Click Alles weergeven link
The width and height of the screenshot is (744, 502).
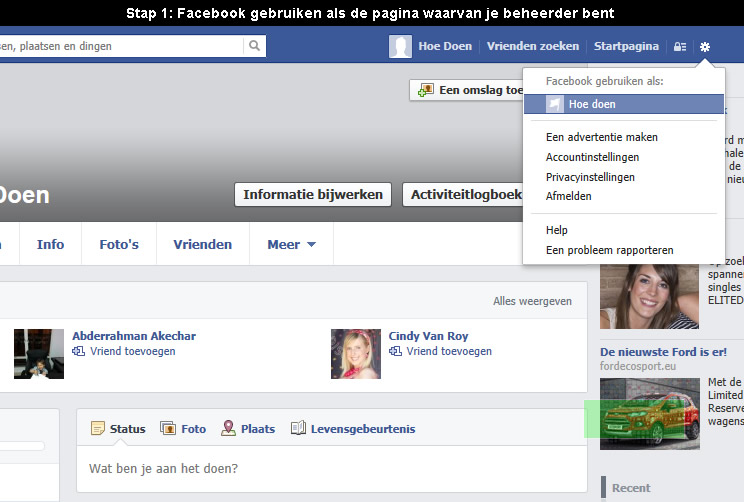[532, 301]
